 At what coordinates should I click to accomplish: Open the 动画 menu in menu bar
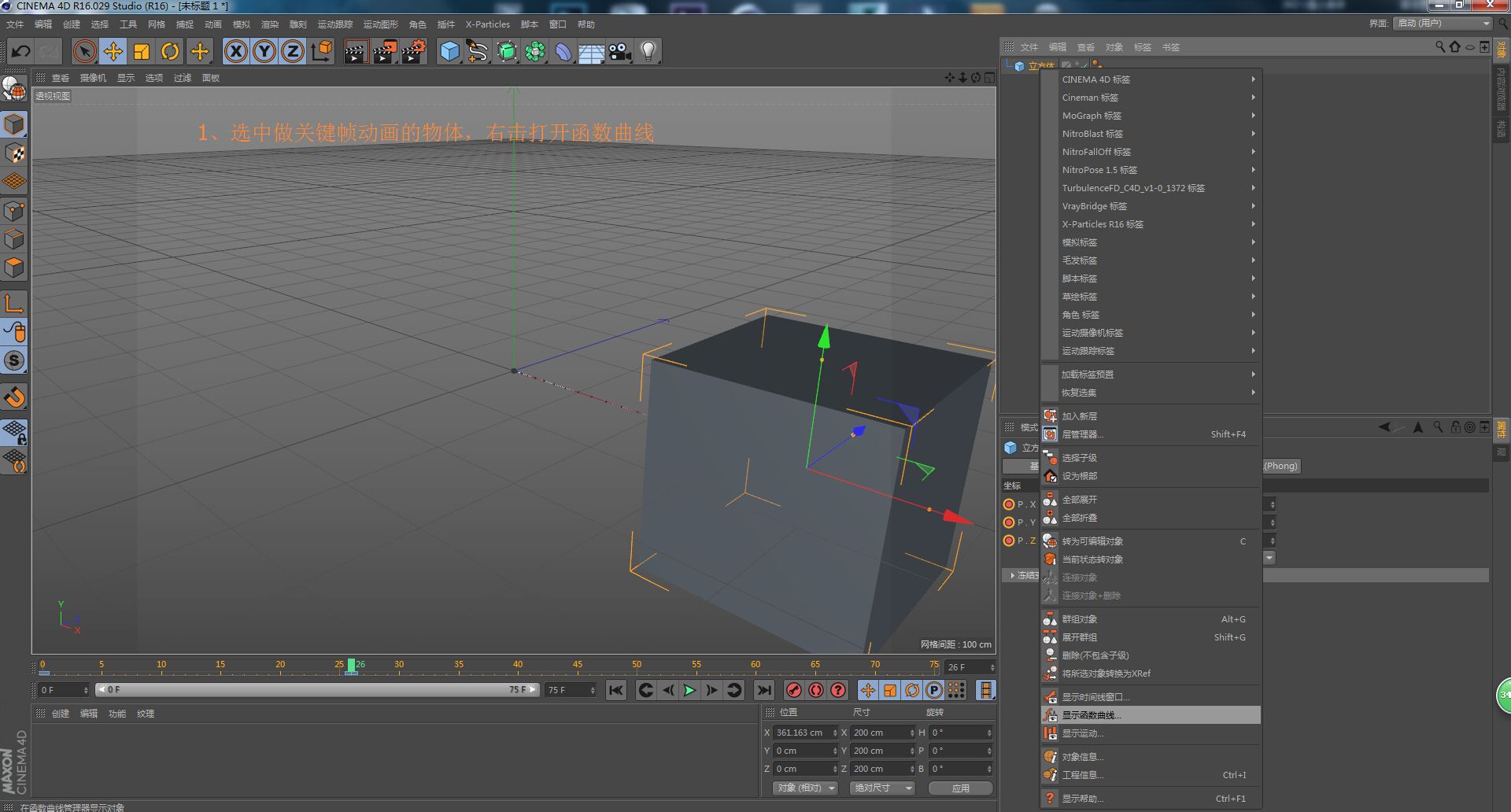click(212, 24)
